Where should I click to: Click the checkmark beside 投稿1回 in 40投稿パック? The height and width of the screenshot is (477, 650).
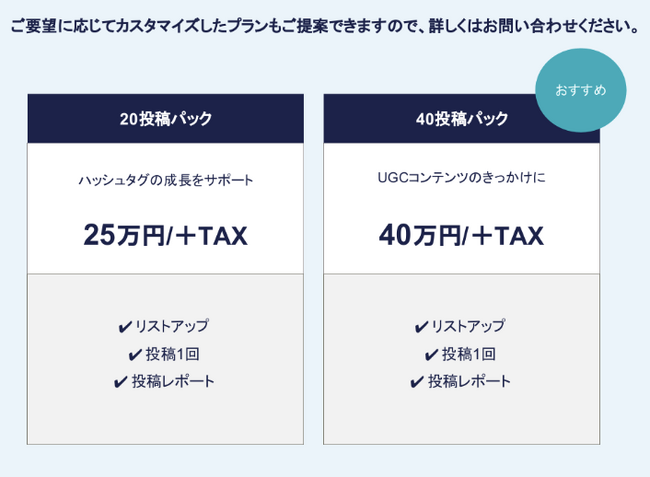pyautogui.click(x=431, y=355)
